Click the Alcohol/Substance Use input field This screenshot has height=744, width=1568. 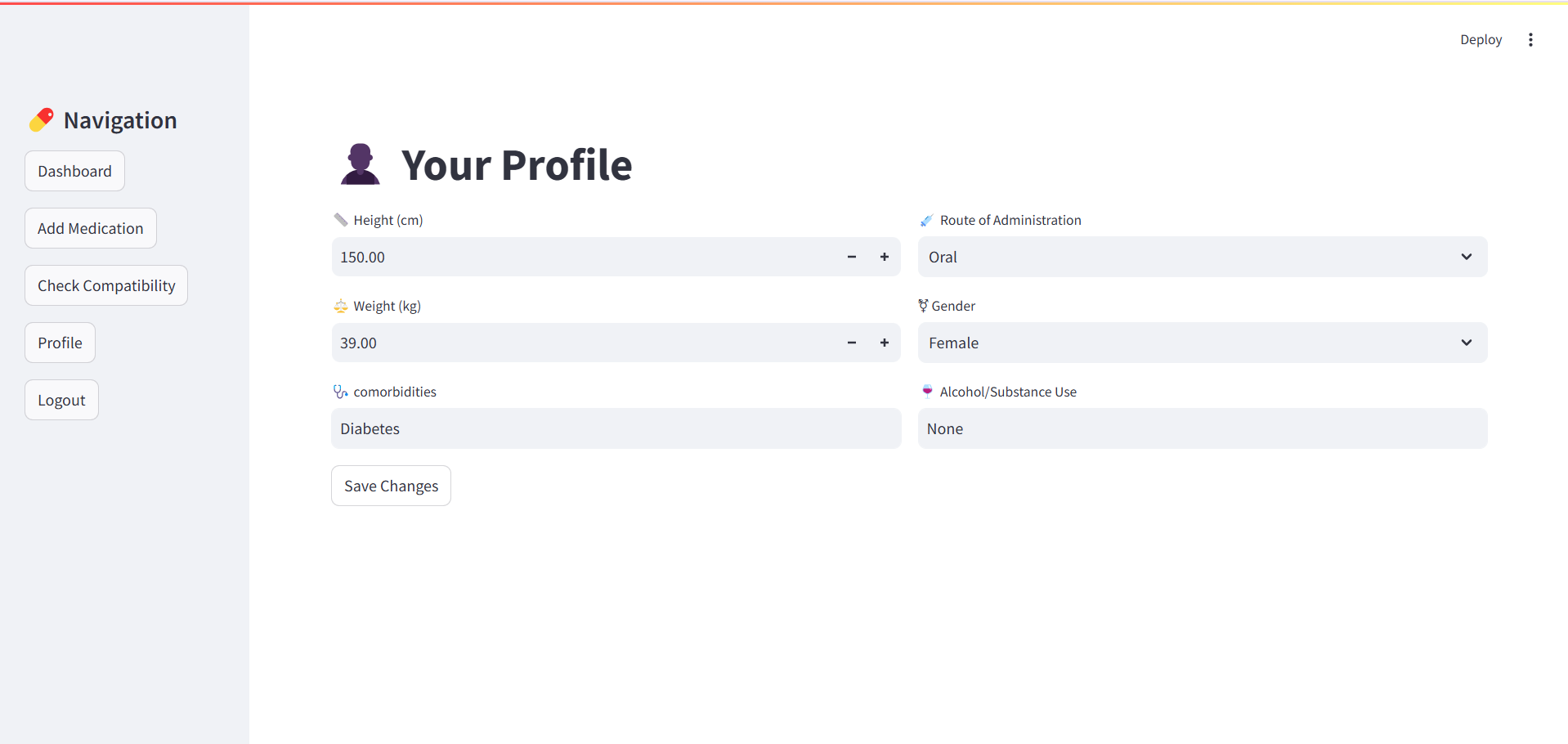[x=1202, y=428]
